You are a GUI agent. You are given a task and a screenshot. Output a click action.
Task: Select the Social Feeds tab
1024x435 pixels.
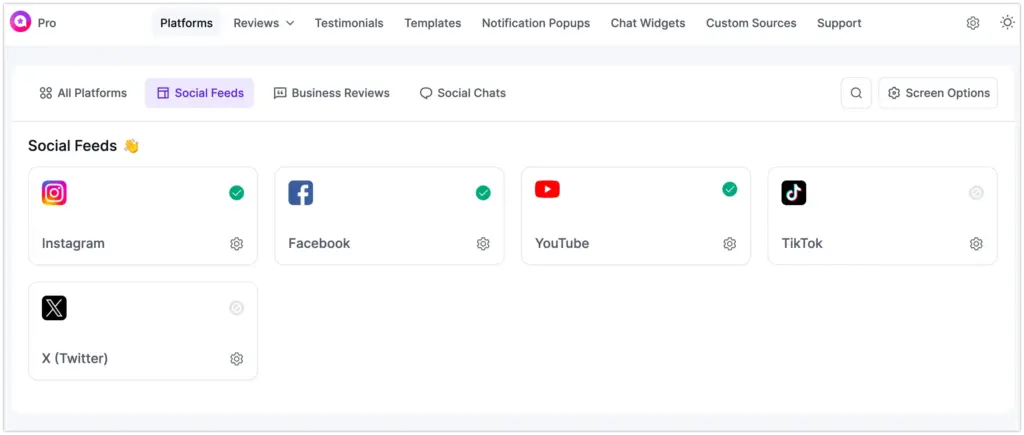pos(200,93)
